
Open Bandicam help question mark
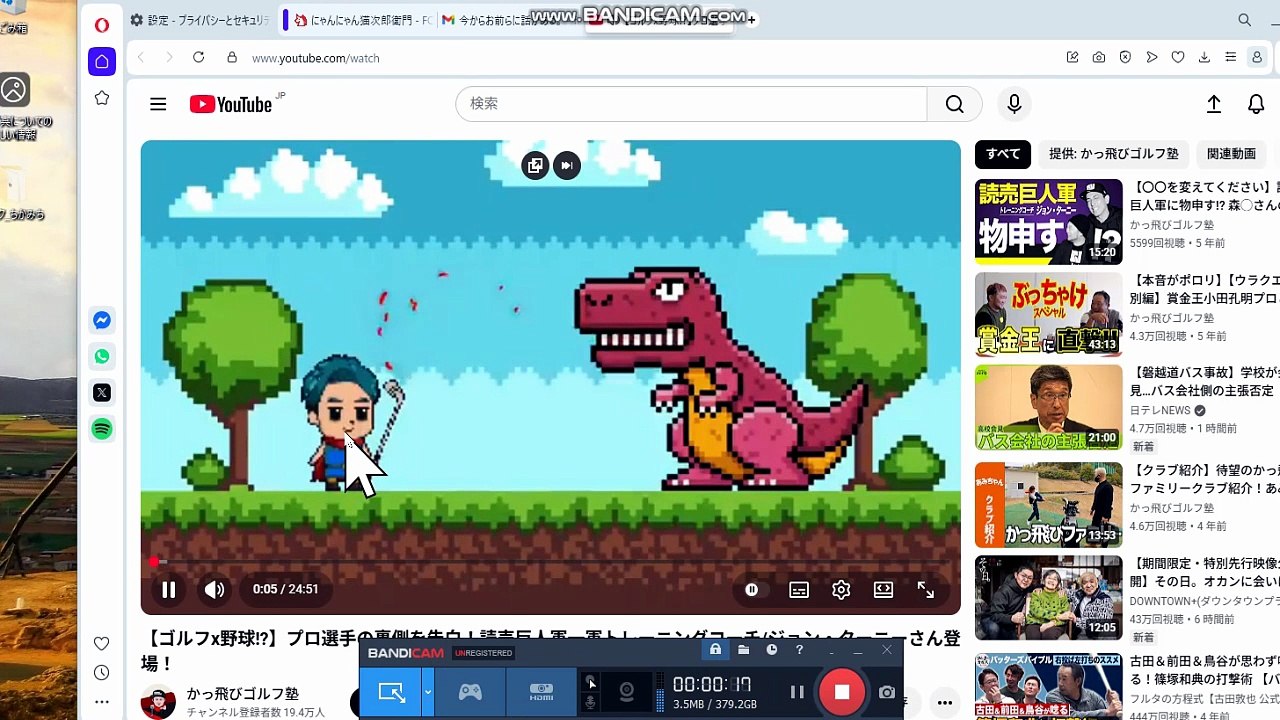pos(799,650)
